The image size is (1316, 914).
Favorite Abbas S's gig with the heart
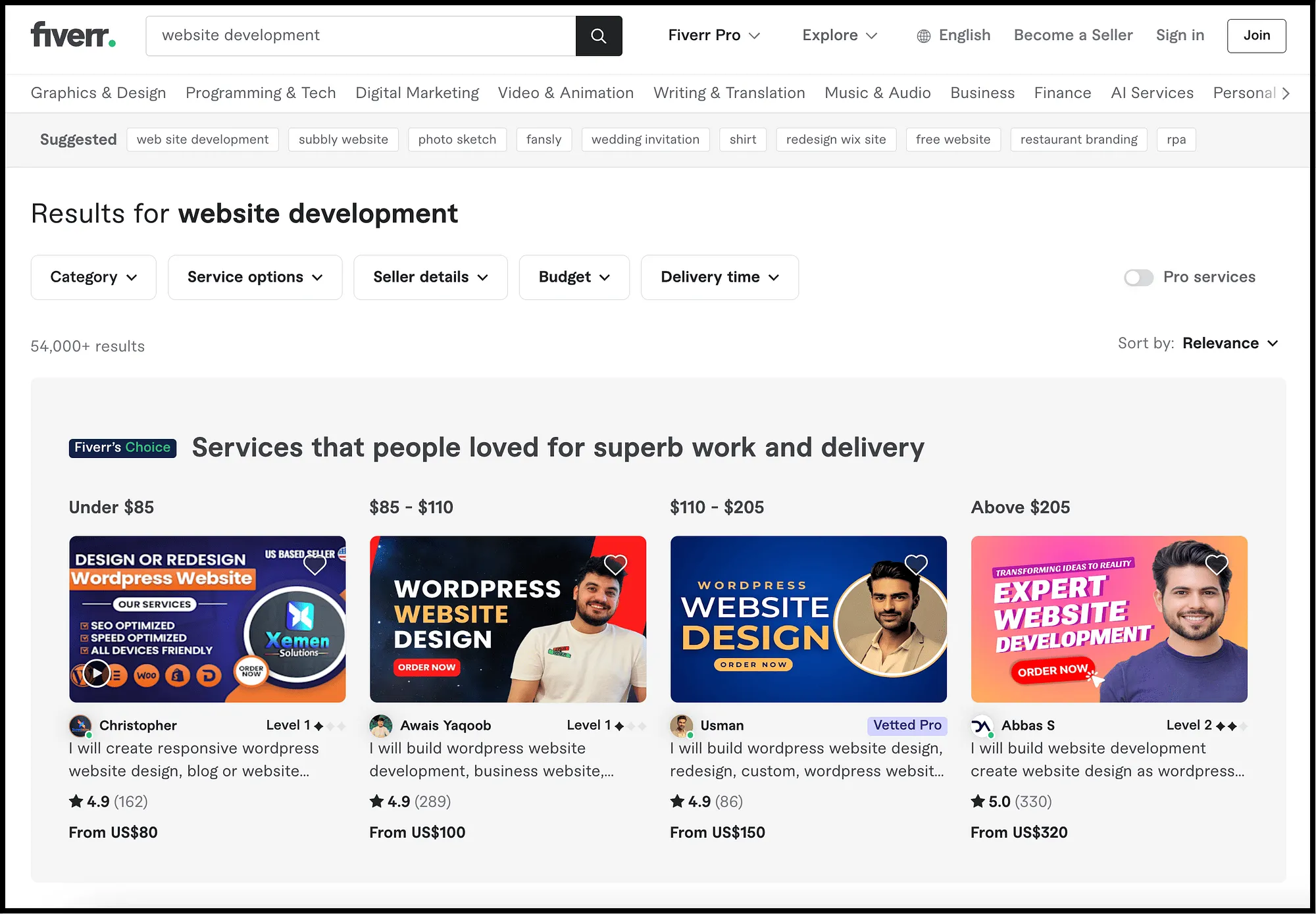click(1217, 565)
